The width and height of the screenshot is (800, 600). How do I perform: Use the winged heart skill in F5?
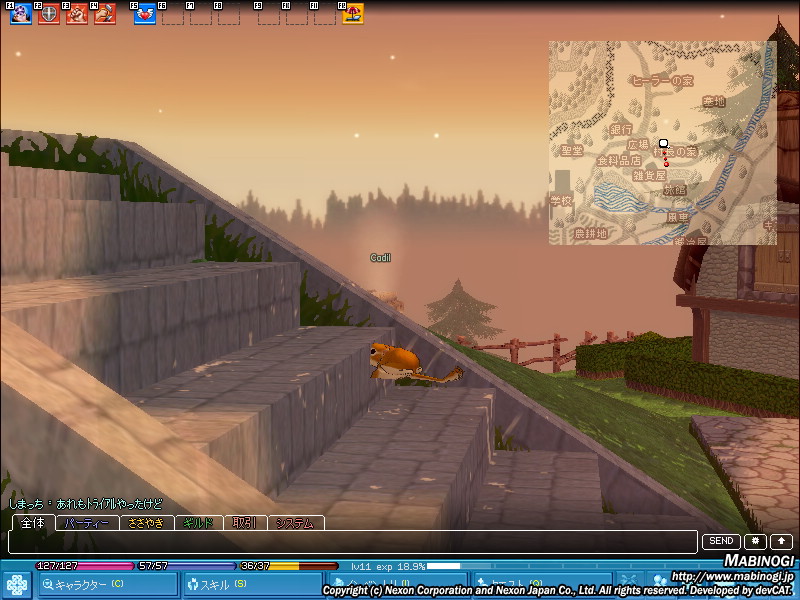144,14
